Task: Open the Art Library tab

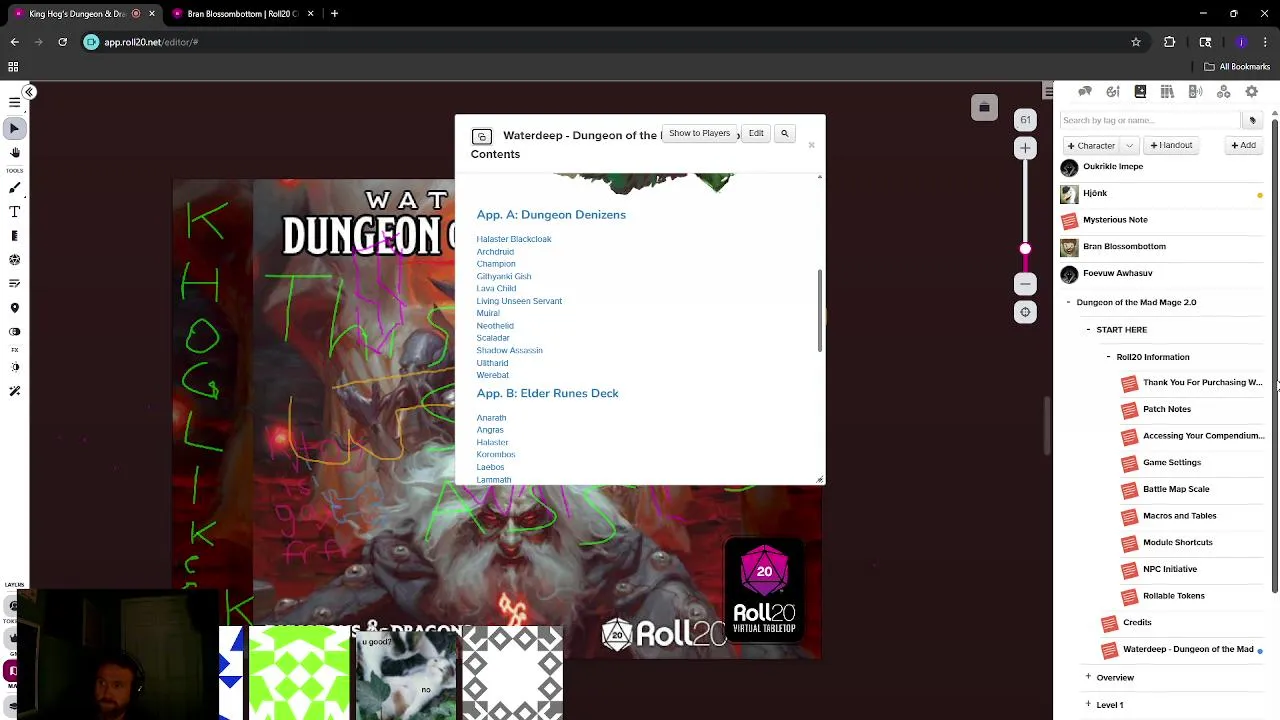Action: click(x=1113, y=92)
